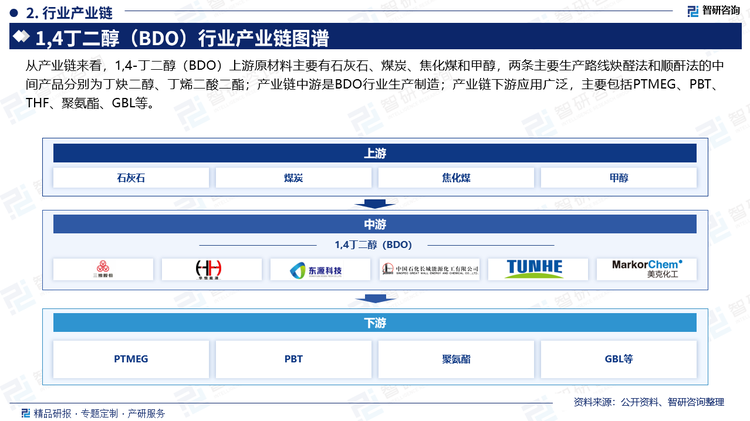Click the paragraph line starting 间产品分别为丁炔二醇

(x=373, y=84)
